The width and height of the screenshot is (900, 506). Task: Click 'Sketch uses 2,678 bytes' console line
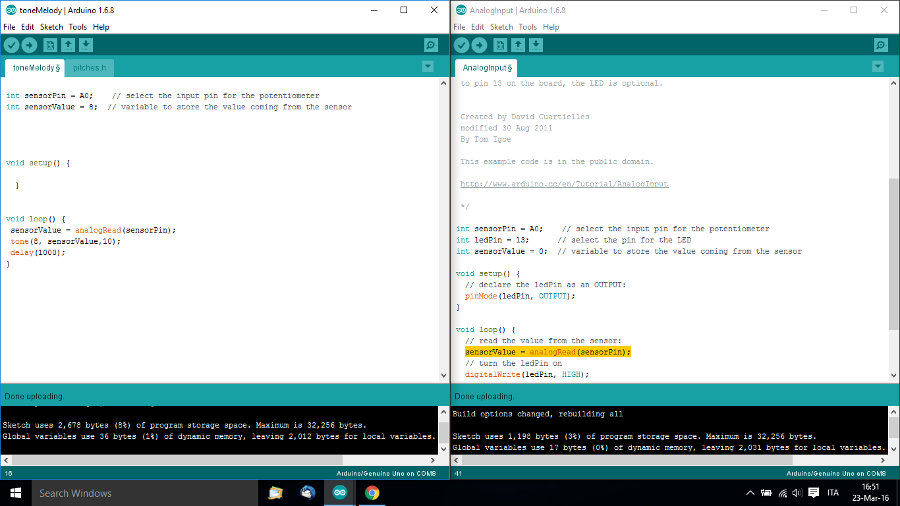(x=184, y=425)
